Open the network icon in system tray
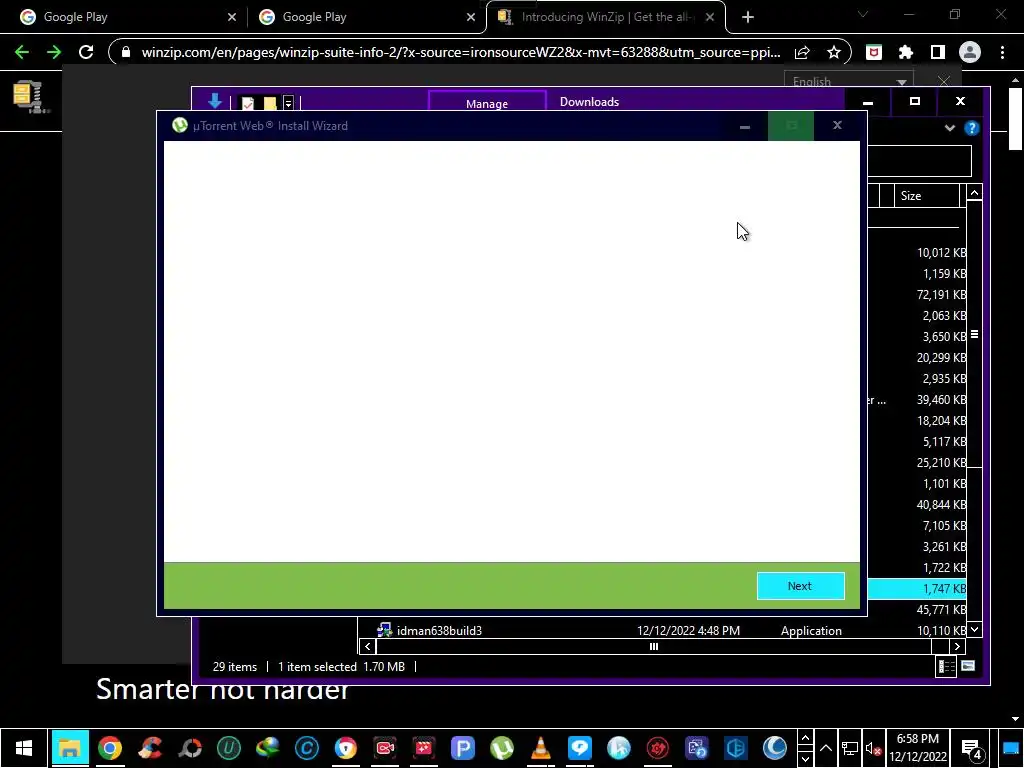1024x768 pixels. 849,749
